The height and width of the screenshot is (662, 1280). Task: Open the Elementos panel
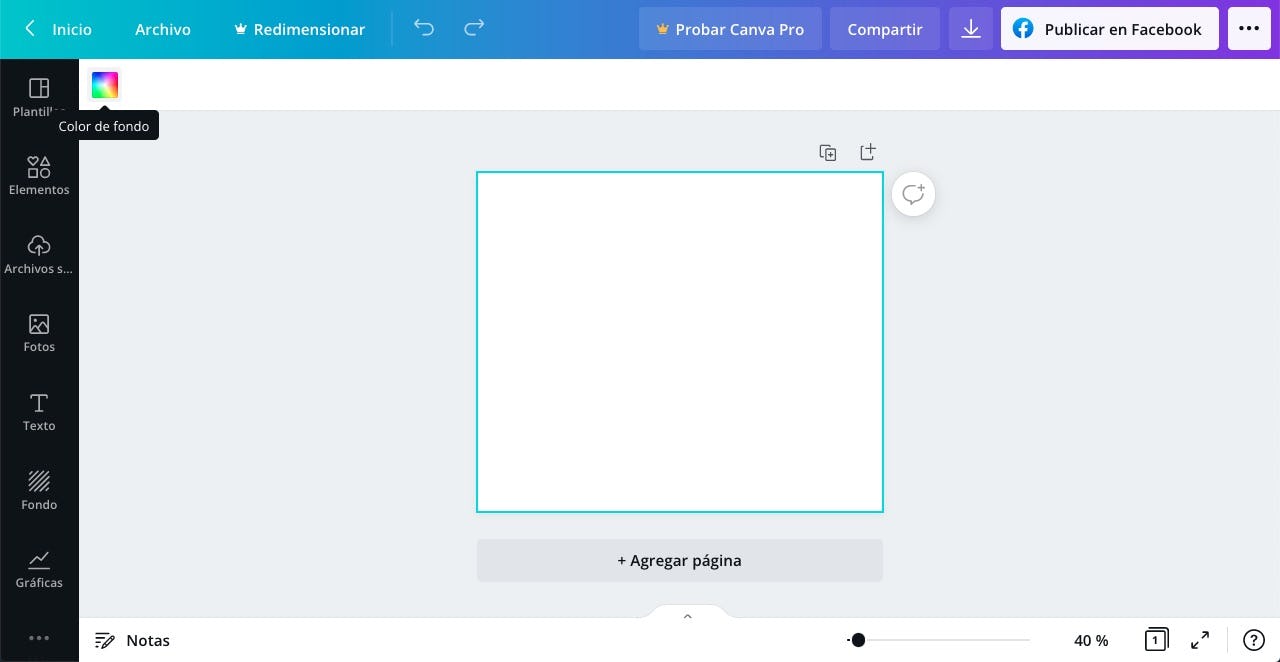click(x=39, y=175)
